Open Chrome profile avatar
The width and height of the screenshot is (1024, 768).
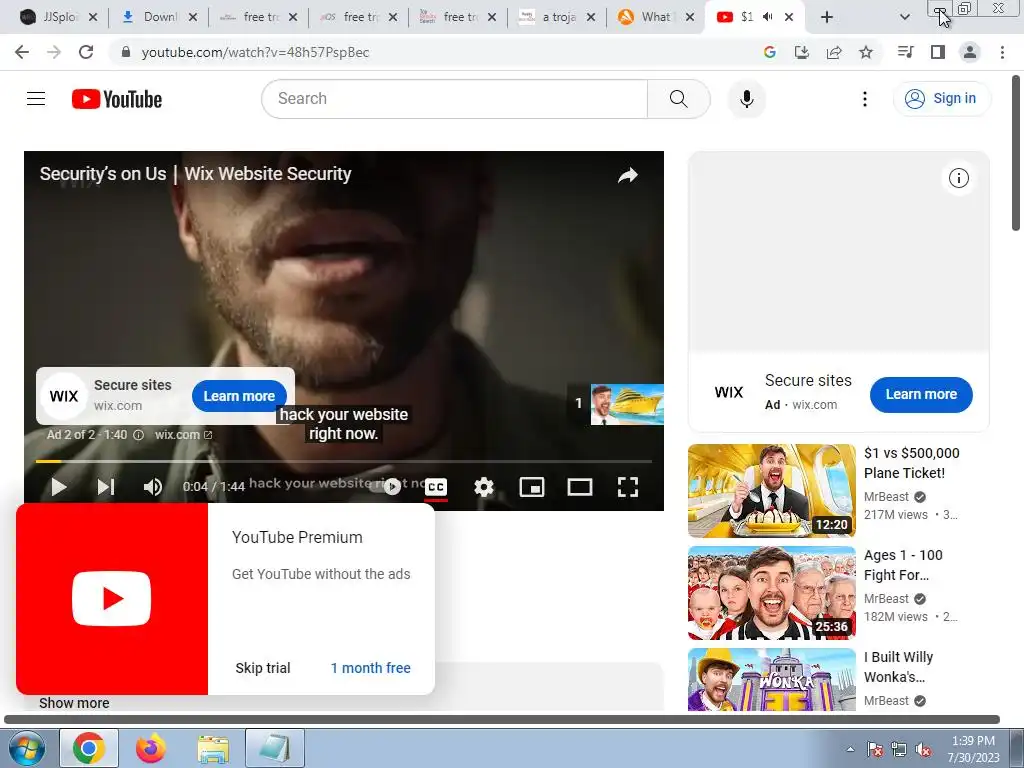[x=970, y=52]
